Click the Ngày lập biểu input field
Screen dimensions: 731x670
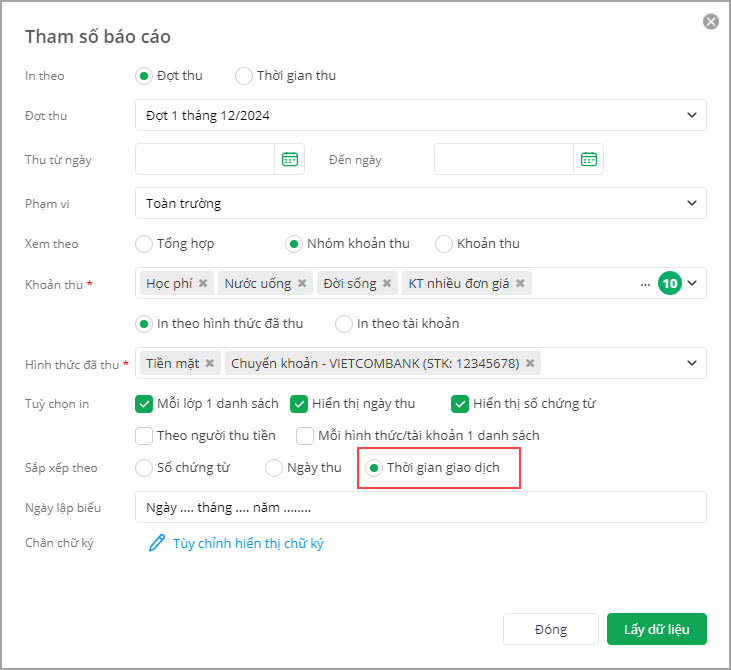(x=420, y=507)
